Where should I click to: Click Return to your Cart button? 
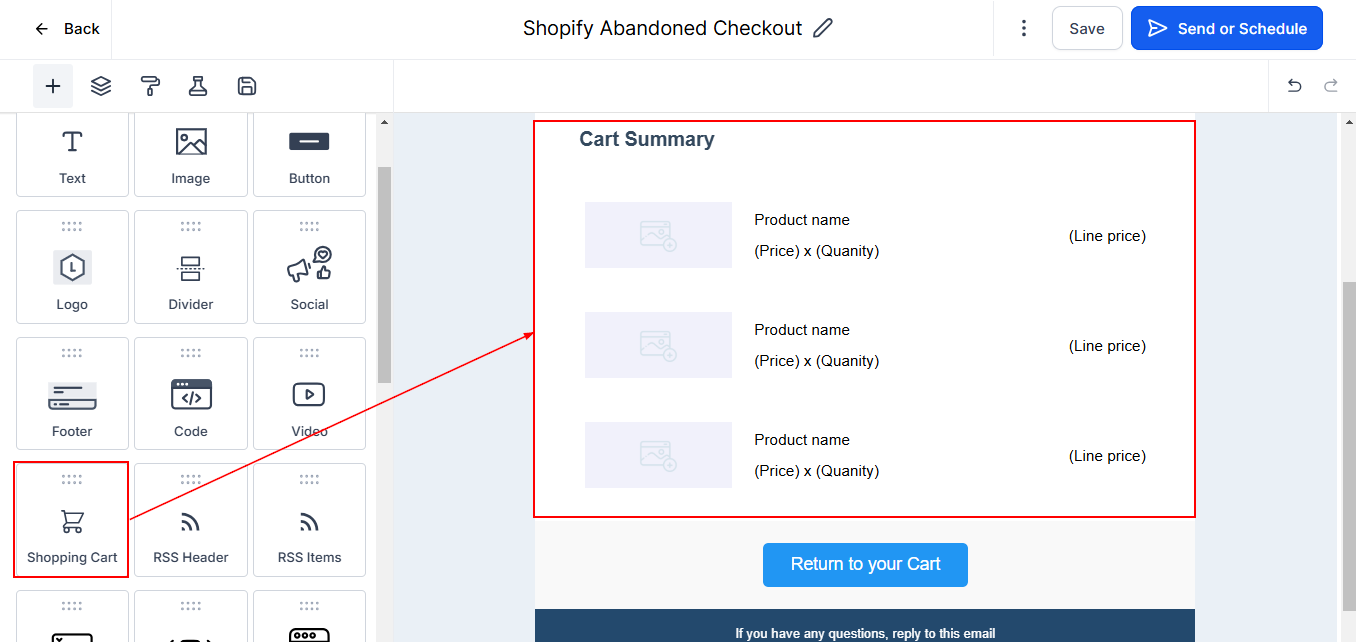[865, 565]
